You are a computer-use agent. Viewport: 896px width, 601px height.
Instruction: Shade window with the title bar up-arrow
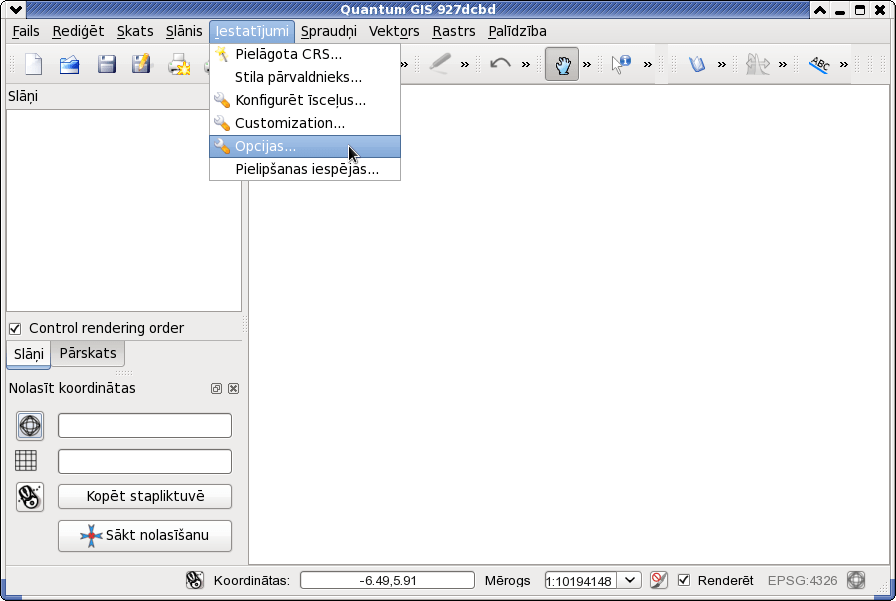pyautogui.click(x=820, y=10)
